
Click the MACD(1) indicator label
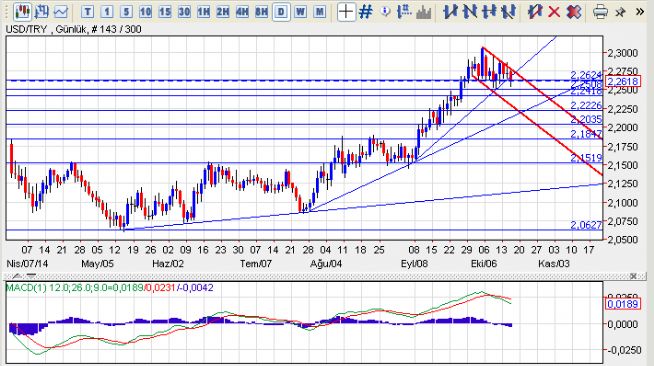(x=109, y=288)
